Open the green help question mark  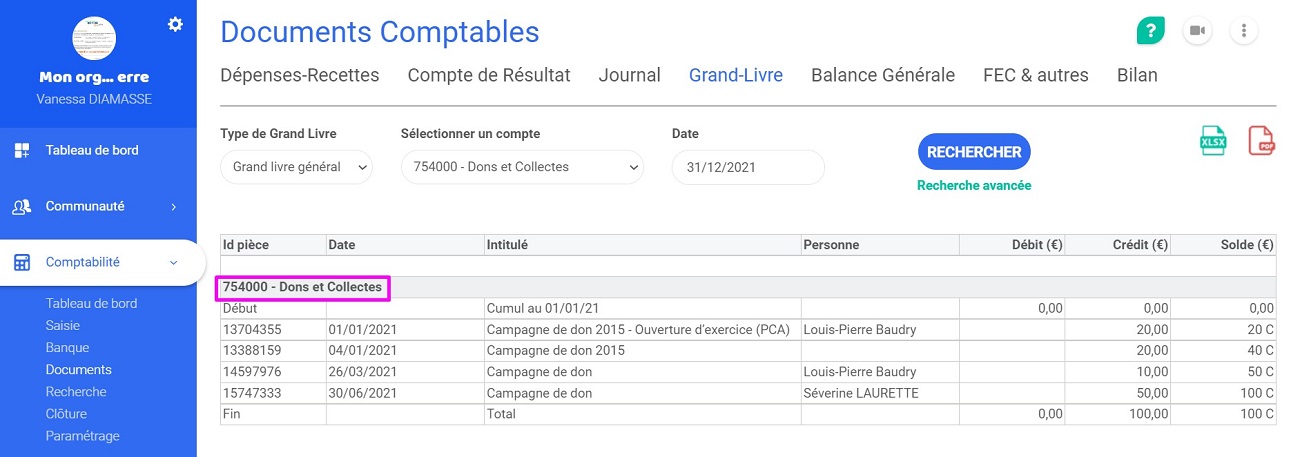click(x=1151, y=31)
